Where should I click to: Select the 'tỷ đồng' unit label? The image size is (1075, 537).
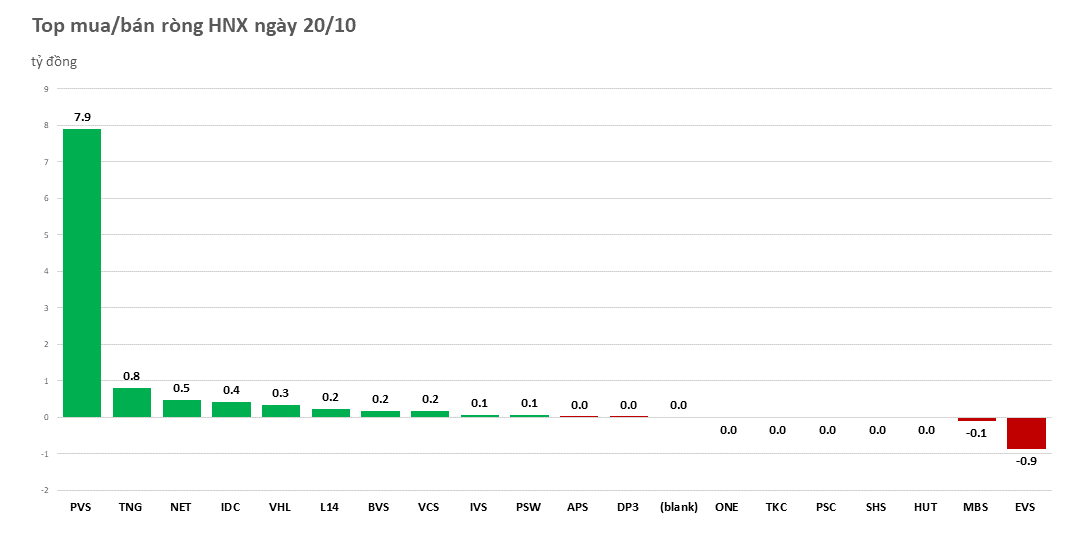tap(54, 62)
